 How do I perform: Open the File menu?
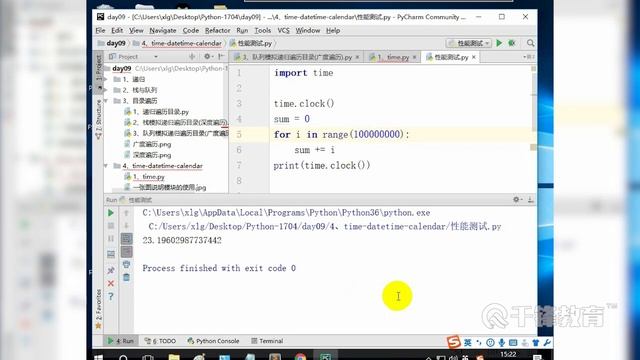100,30
